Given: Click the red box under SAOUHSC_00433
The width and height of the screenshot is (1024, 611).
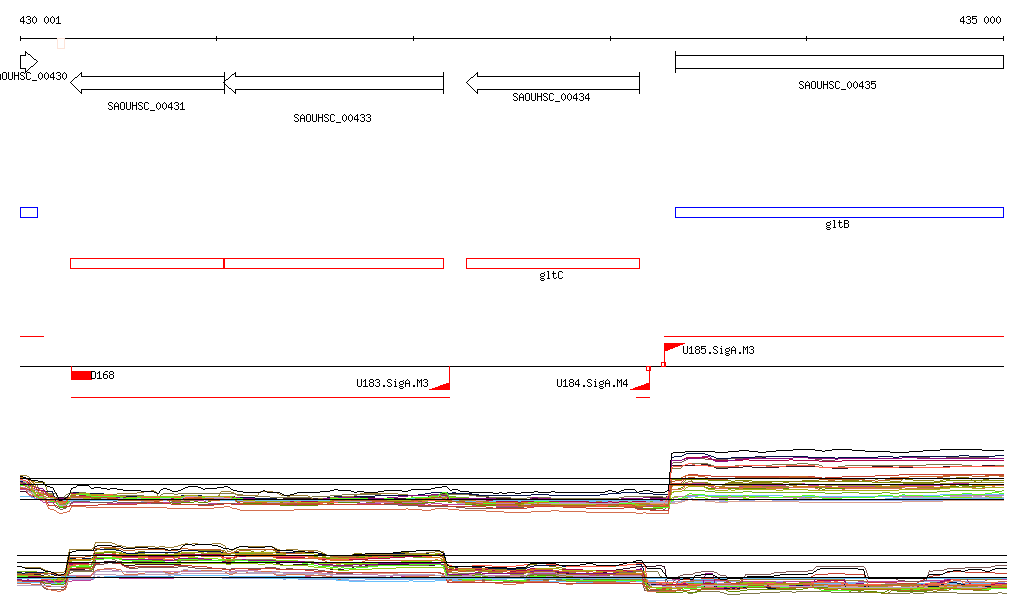Looking at the screenshot, I should [334, 264].
